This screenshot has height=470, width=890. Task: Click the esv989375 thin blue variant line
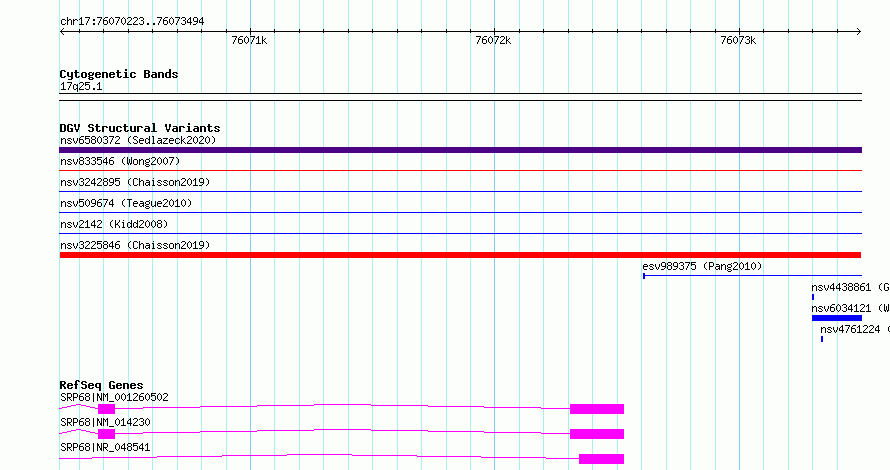pyautogui.click(x=752, y=276)
